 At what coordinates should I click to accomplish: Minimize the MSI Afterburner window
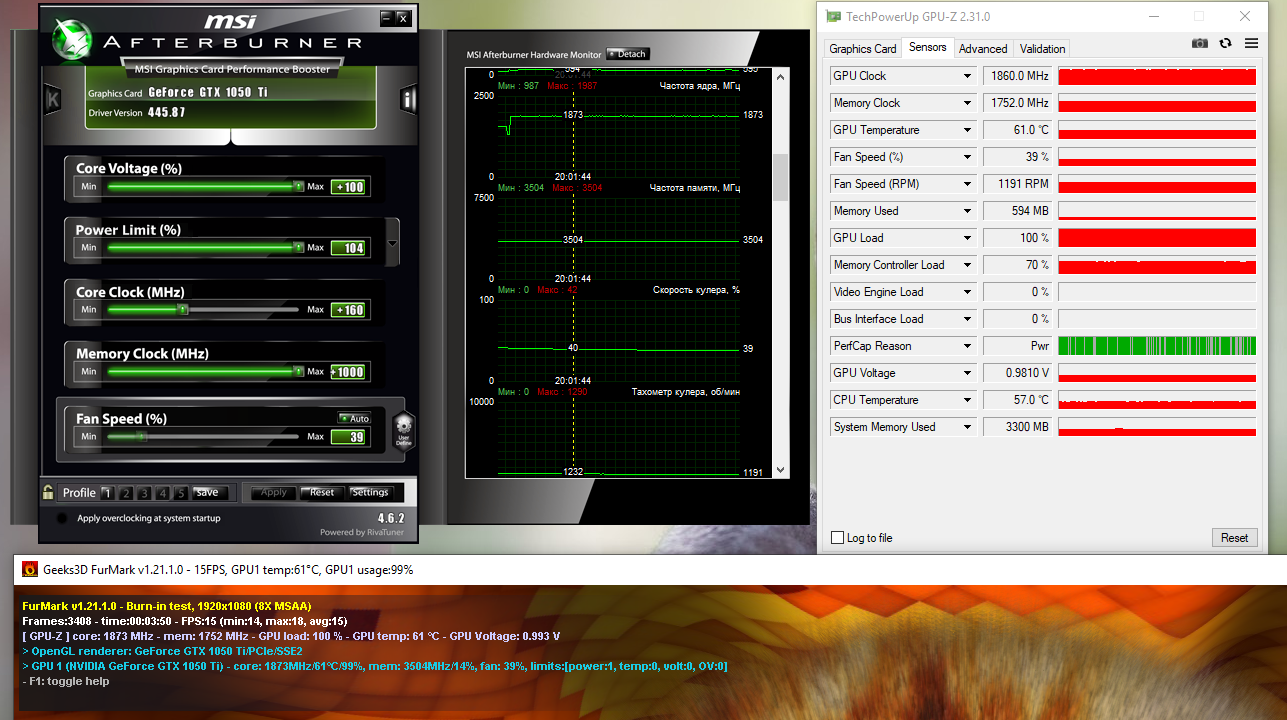386,18
